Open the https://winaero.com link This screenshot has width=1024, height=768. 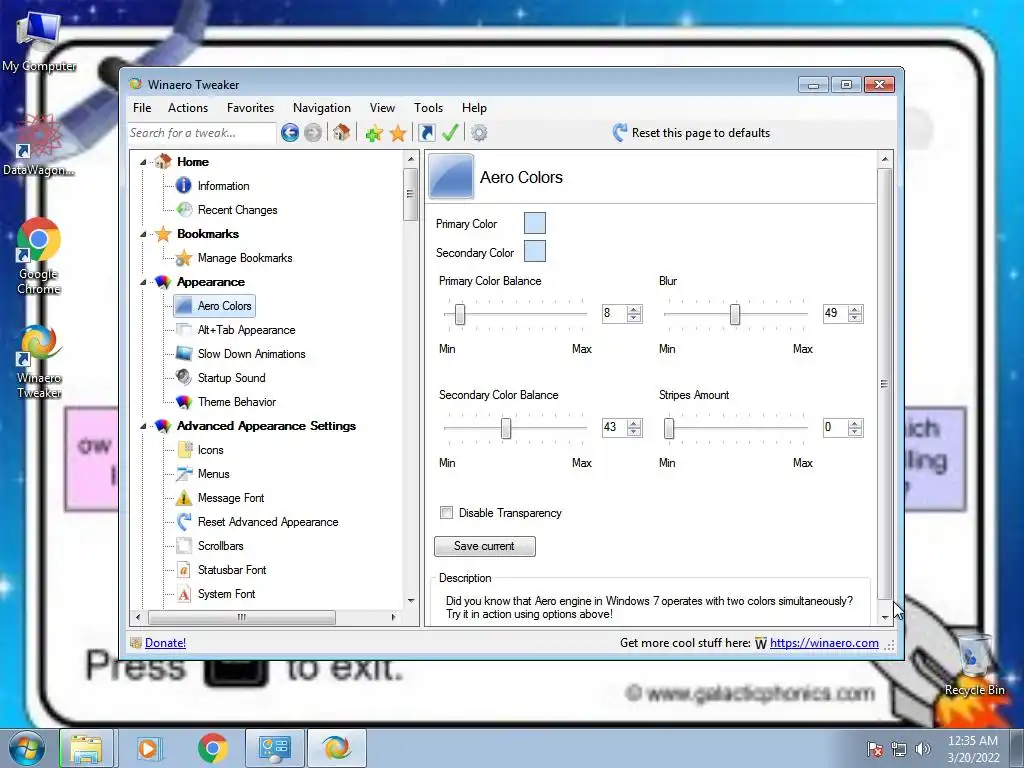pyautogui.click(x=824, y=643)
